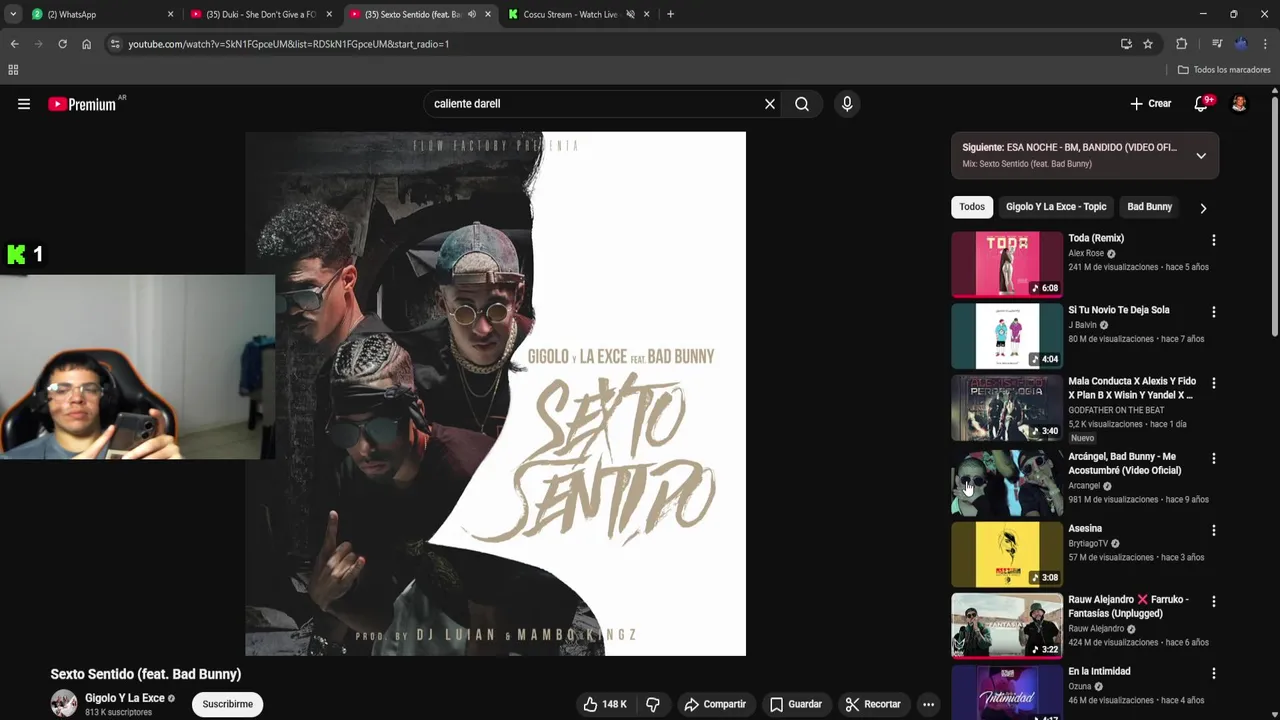Select the Bad Bunny filter chip
The width and height of the screenshot is (1280, 720).
1149,207
